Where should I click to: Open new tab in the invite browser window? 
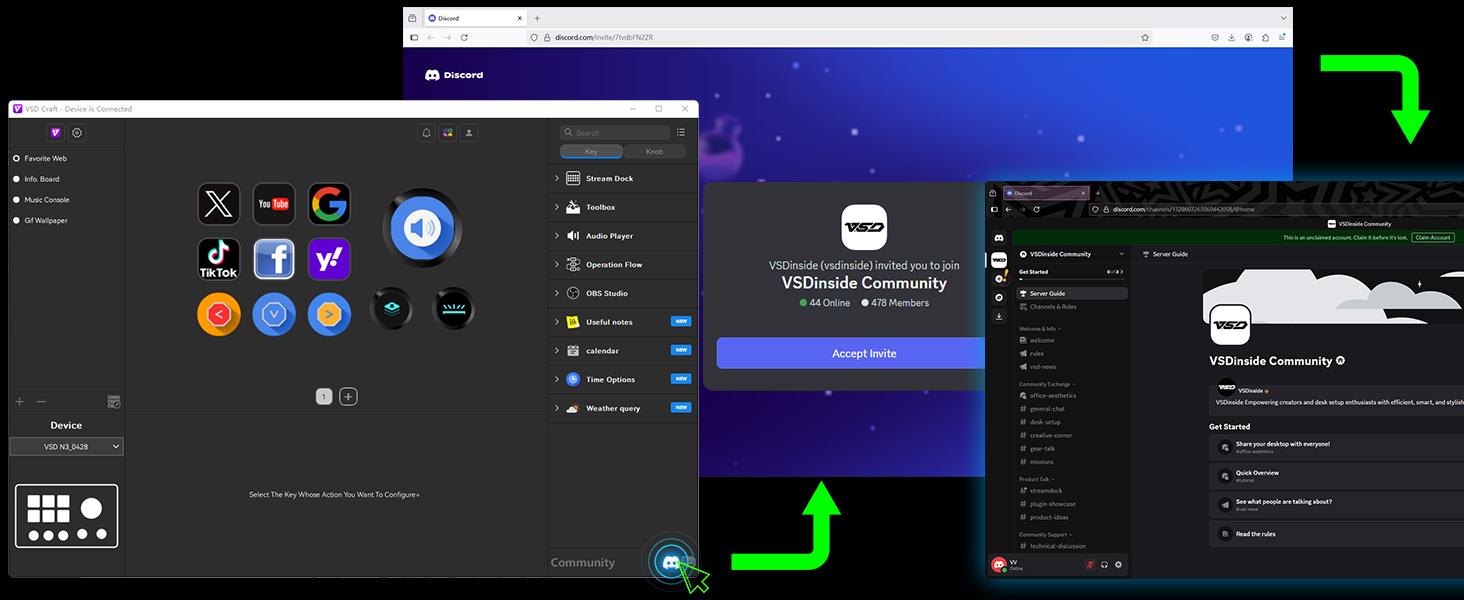click(x=537, y=18)
